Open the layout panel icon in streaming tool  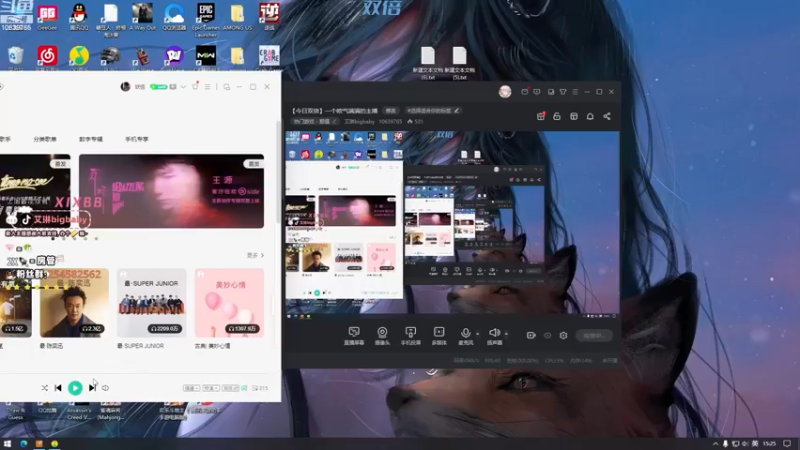574,116
